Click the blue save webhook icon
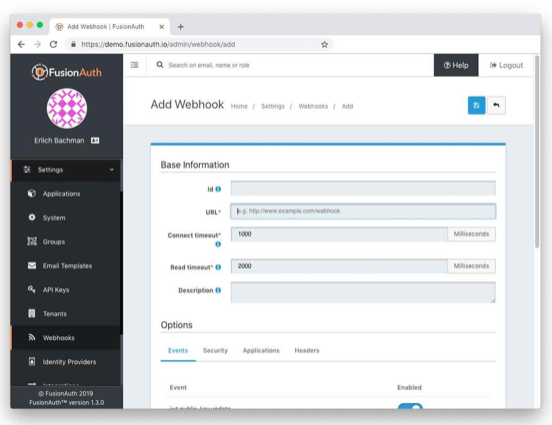The width and height of the screenshot is (552, 425). (476, 105)
